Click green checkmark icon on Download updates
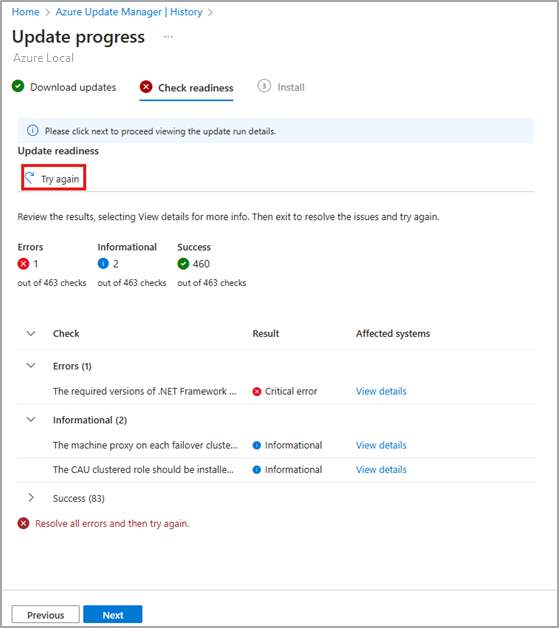Image resolution: width=559 pixels, height=628 pixels. [x=18, y=86]
